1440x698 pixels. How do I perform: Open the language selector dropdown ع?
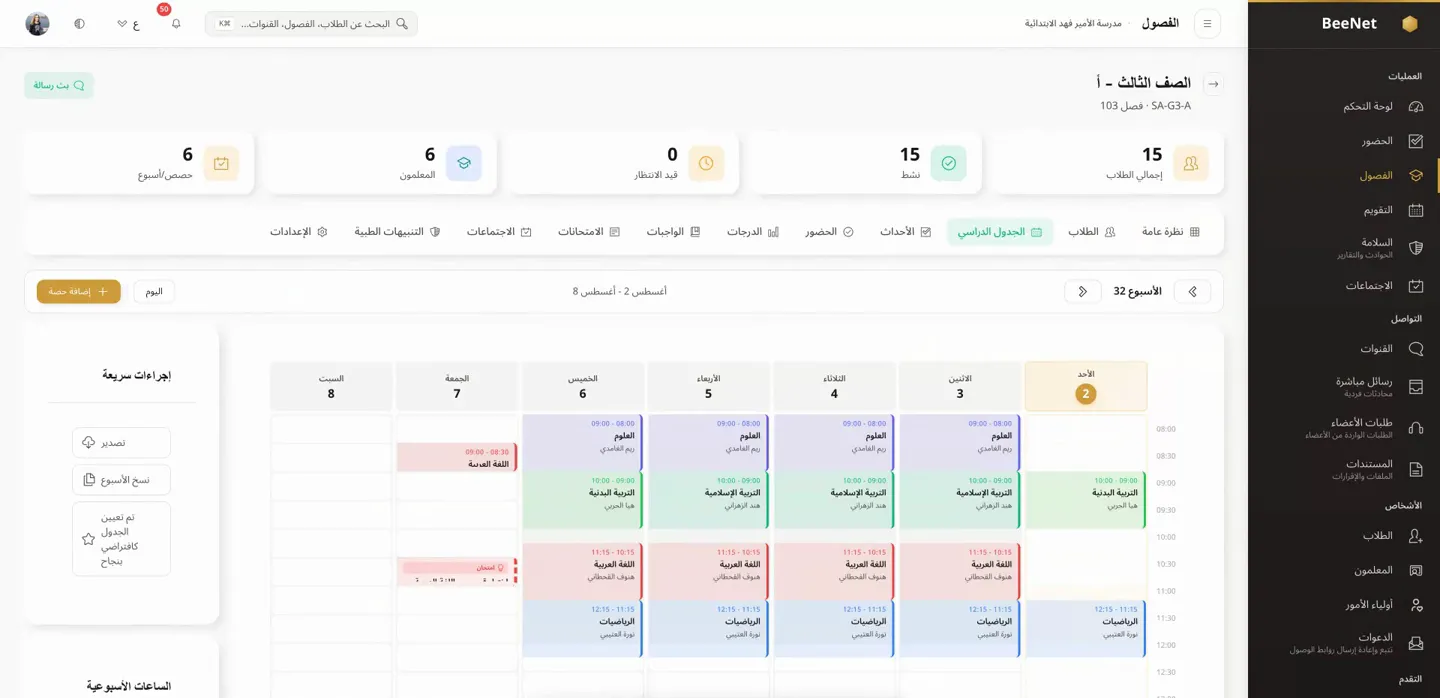[x=128, y=23]
